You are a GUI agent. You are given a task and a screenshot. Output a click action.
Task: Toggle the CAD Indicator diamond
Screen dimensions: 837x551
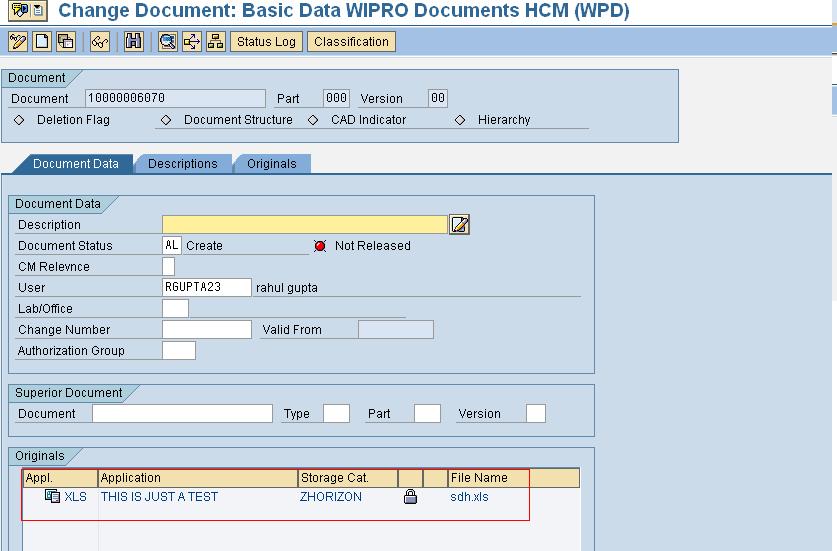coord(313,120)
